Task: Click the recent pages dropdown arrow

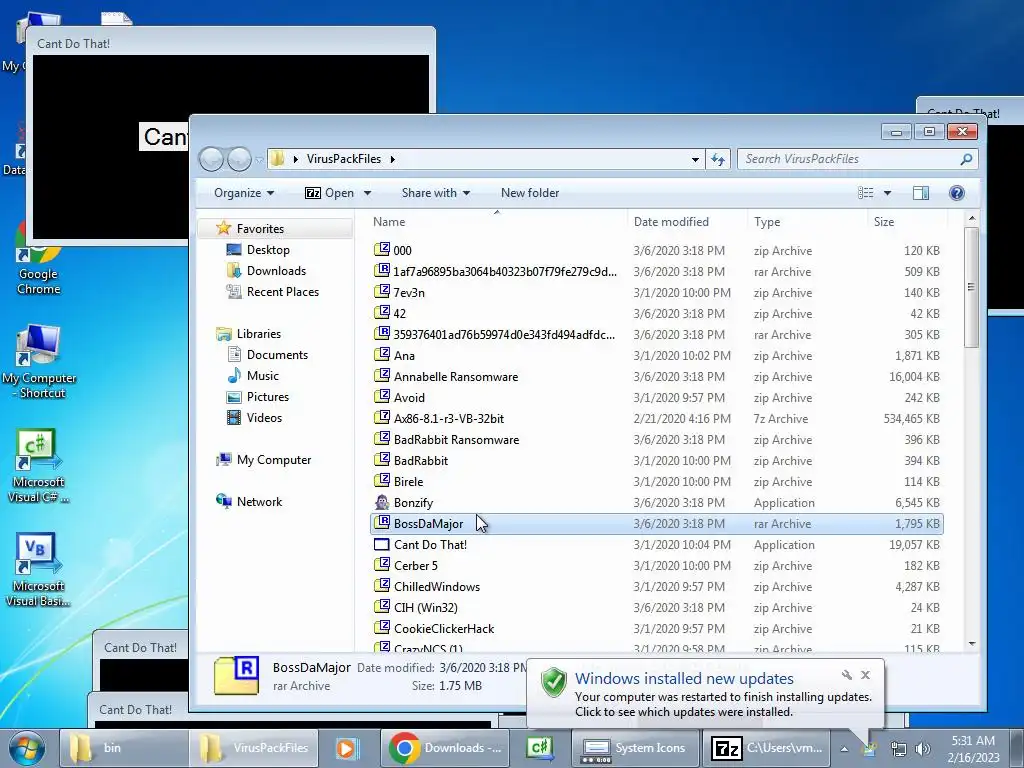Action: point(259,159)
